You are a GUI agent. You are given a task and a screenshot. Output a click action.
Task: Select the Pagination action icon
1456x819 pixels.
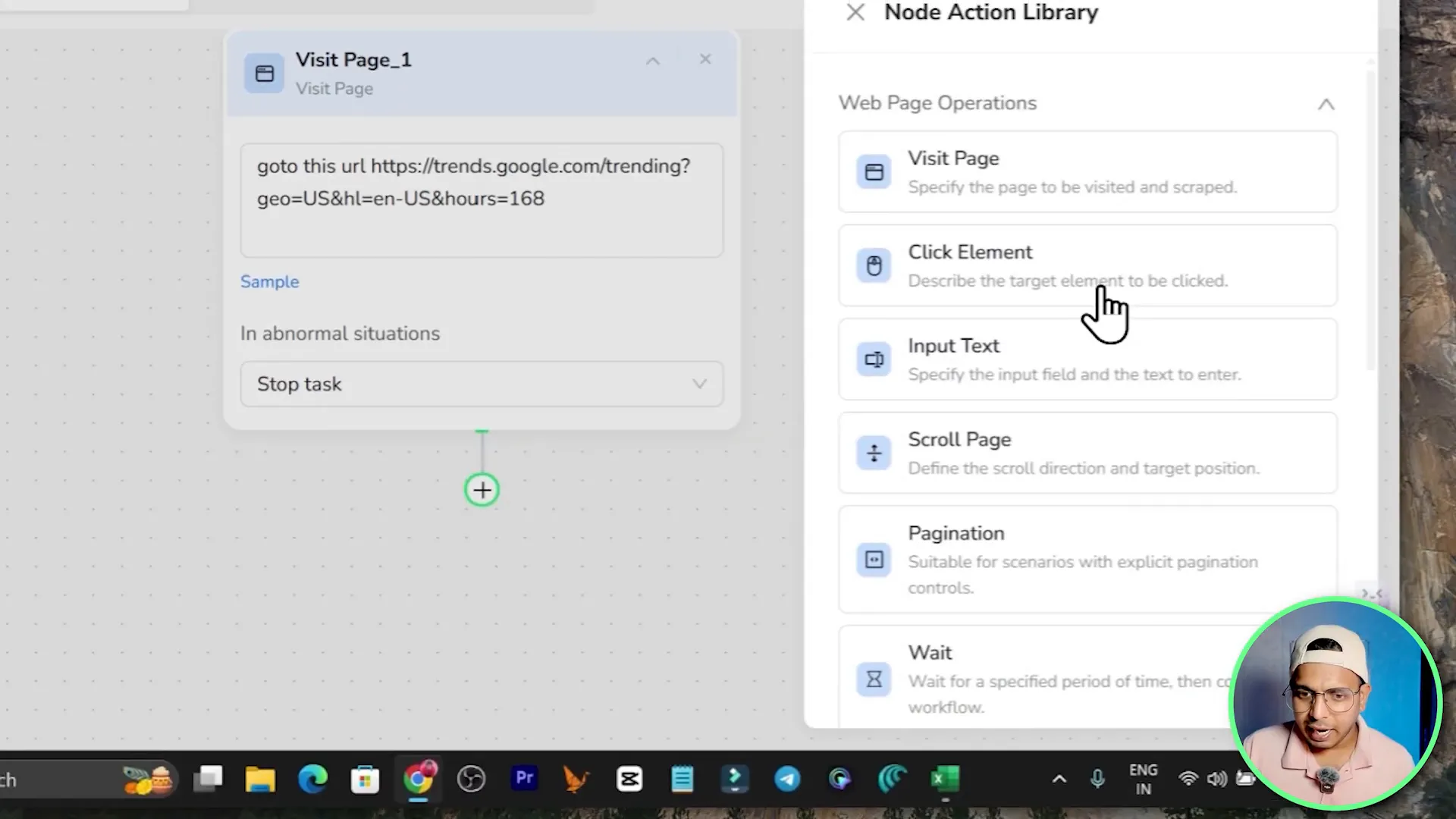click(874, 559)
